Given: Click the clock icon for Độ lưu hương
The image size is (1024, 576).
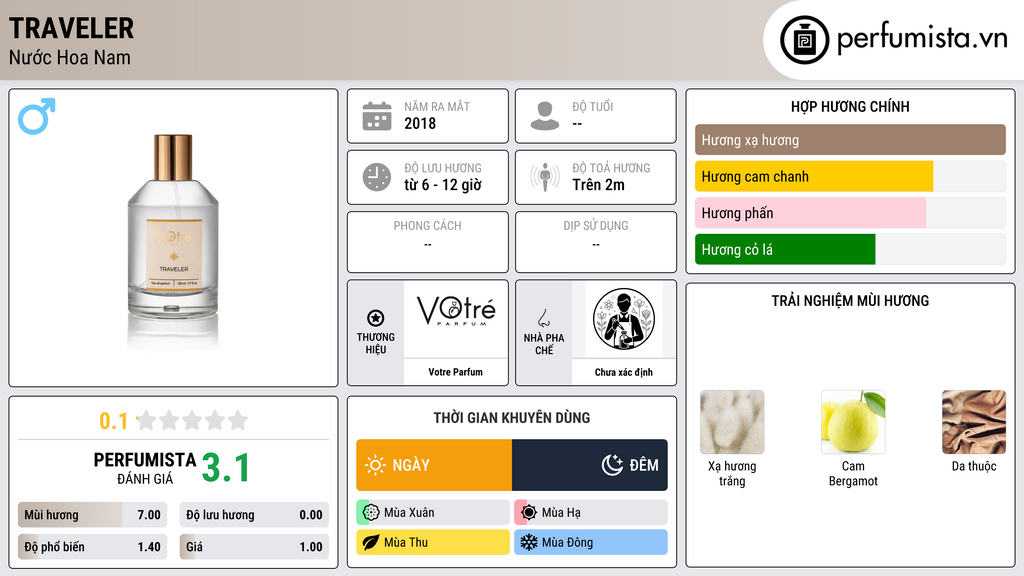Looking at the screenshot, I should (377, 177).
